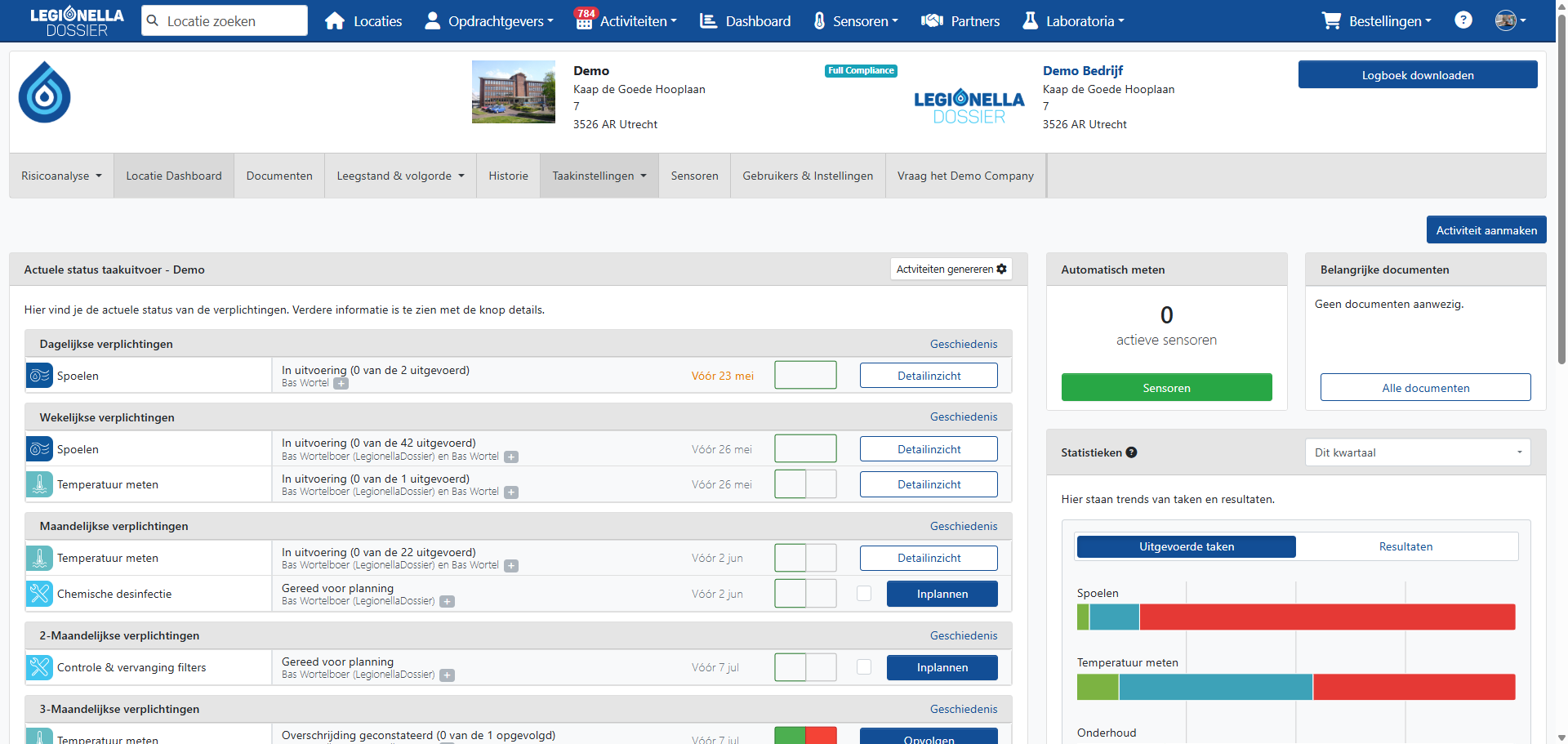Go to the Historie tab

[508, 176]
